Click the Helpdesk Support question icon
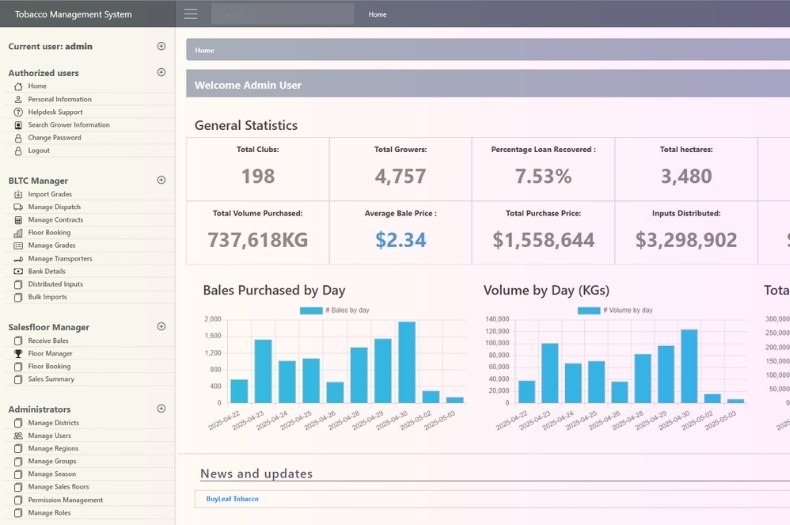This screenshot has height=525, width=790. [x=18, y=112]
